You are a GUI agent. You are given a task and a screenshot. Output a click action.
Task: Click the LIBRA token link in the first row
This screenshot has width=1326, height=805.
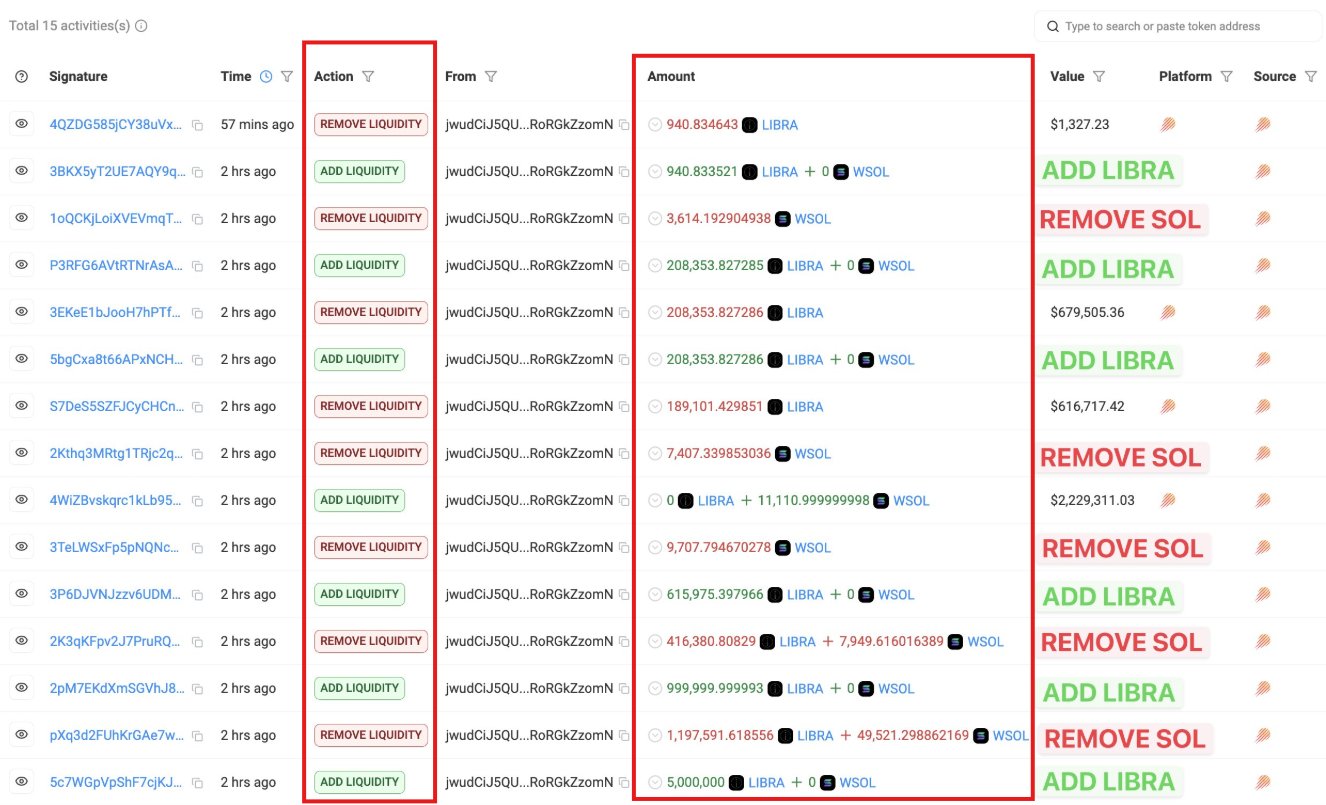point(779,125)
